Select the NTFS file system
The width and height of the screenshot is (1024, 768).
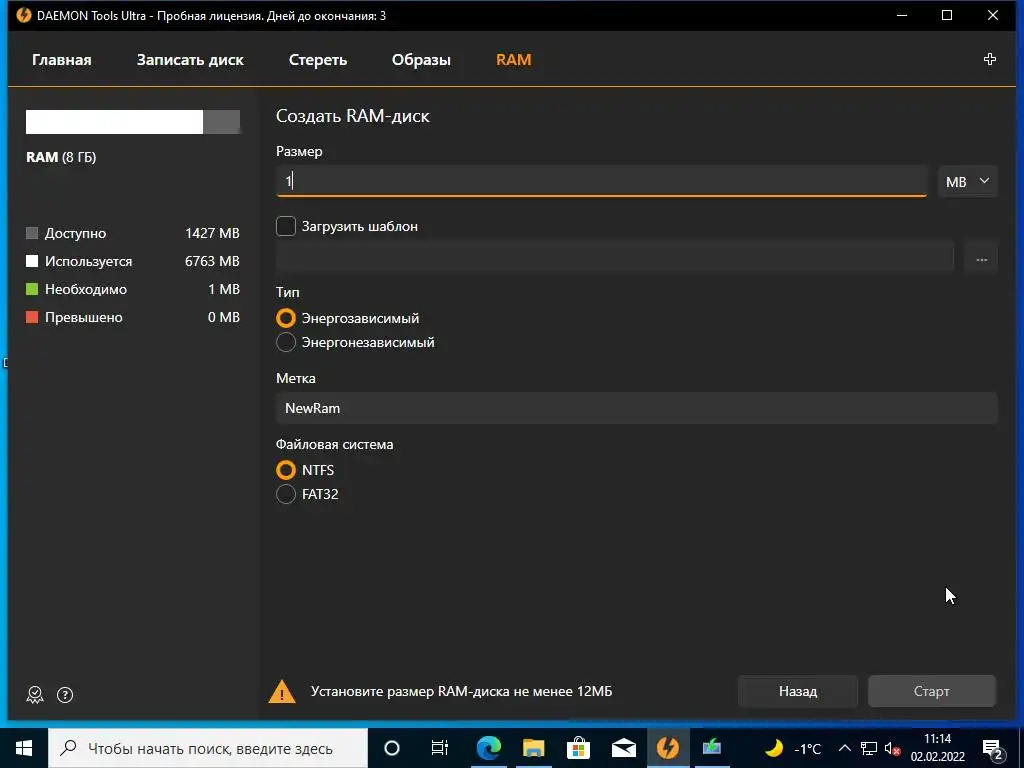[285, 470]
